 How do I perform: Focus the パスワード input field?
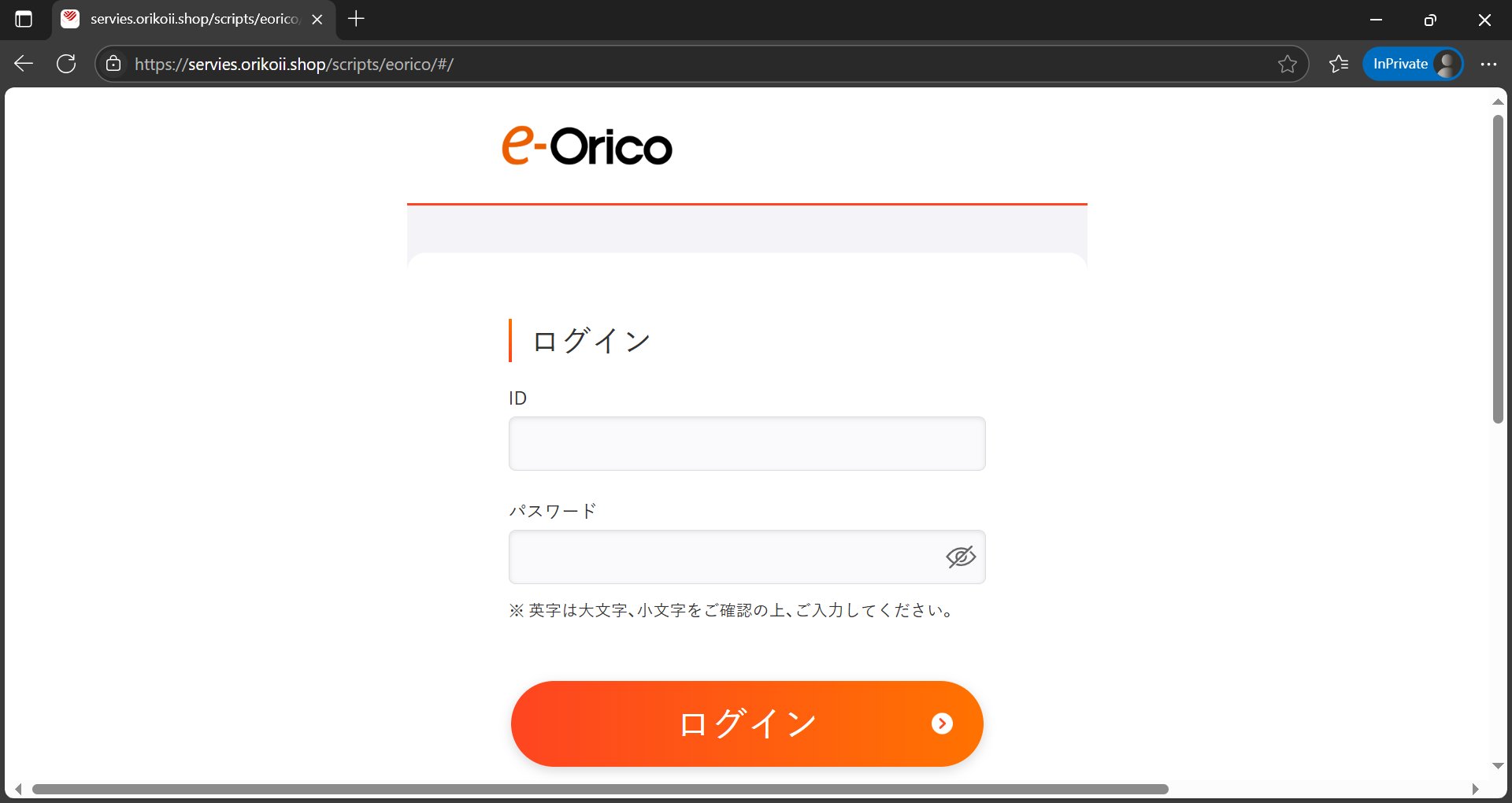click(747, 557)
